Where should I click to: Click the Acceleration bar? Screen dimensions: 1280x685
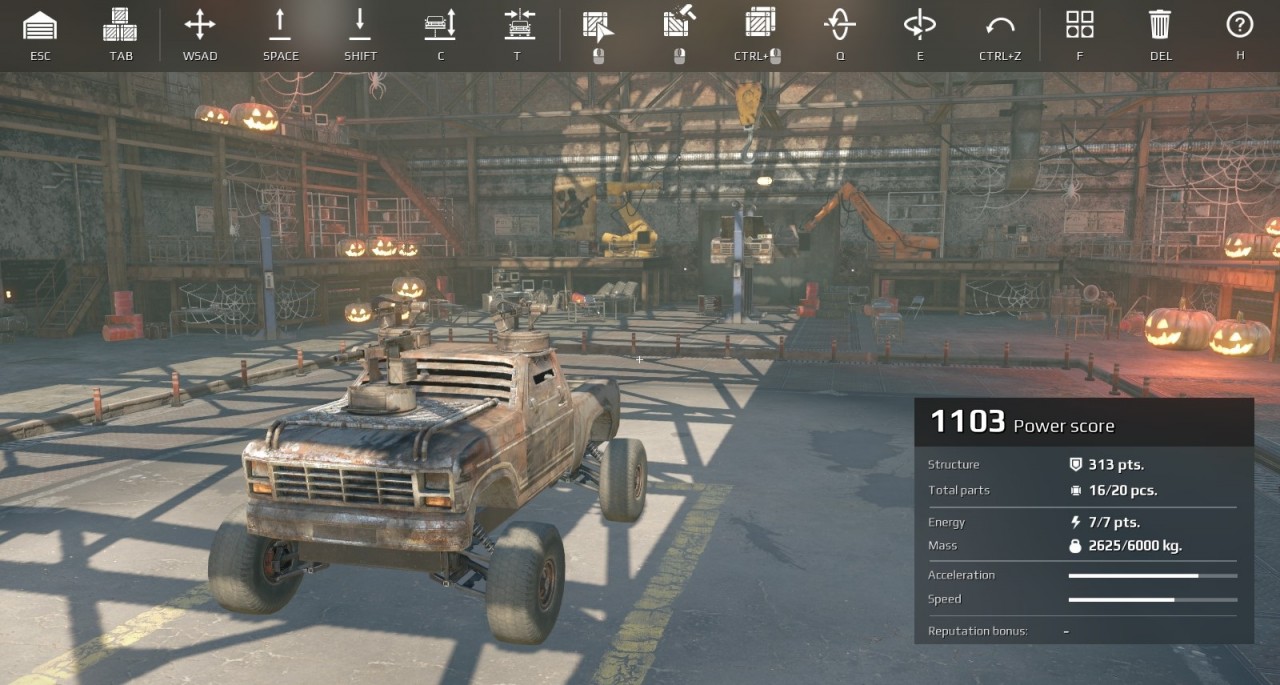pos(1152,576)
